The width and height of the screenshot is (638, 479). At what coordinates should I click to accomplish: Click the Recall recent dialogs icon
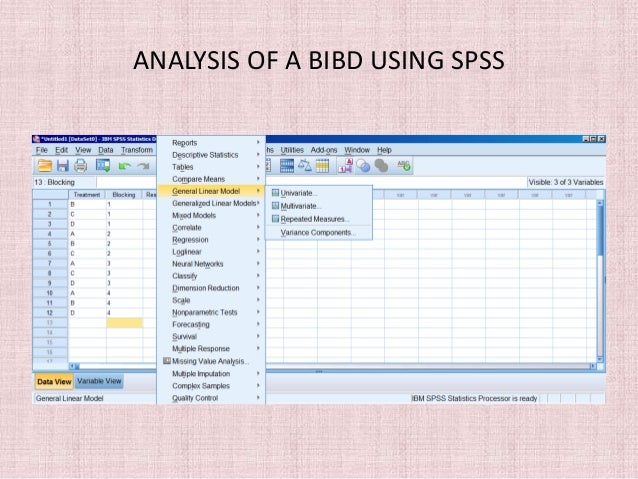point(103,165)
